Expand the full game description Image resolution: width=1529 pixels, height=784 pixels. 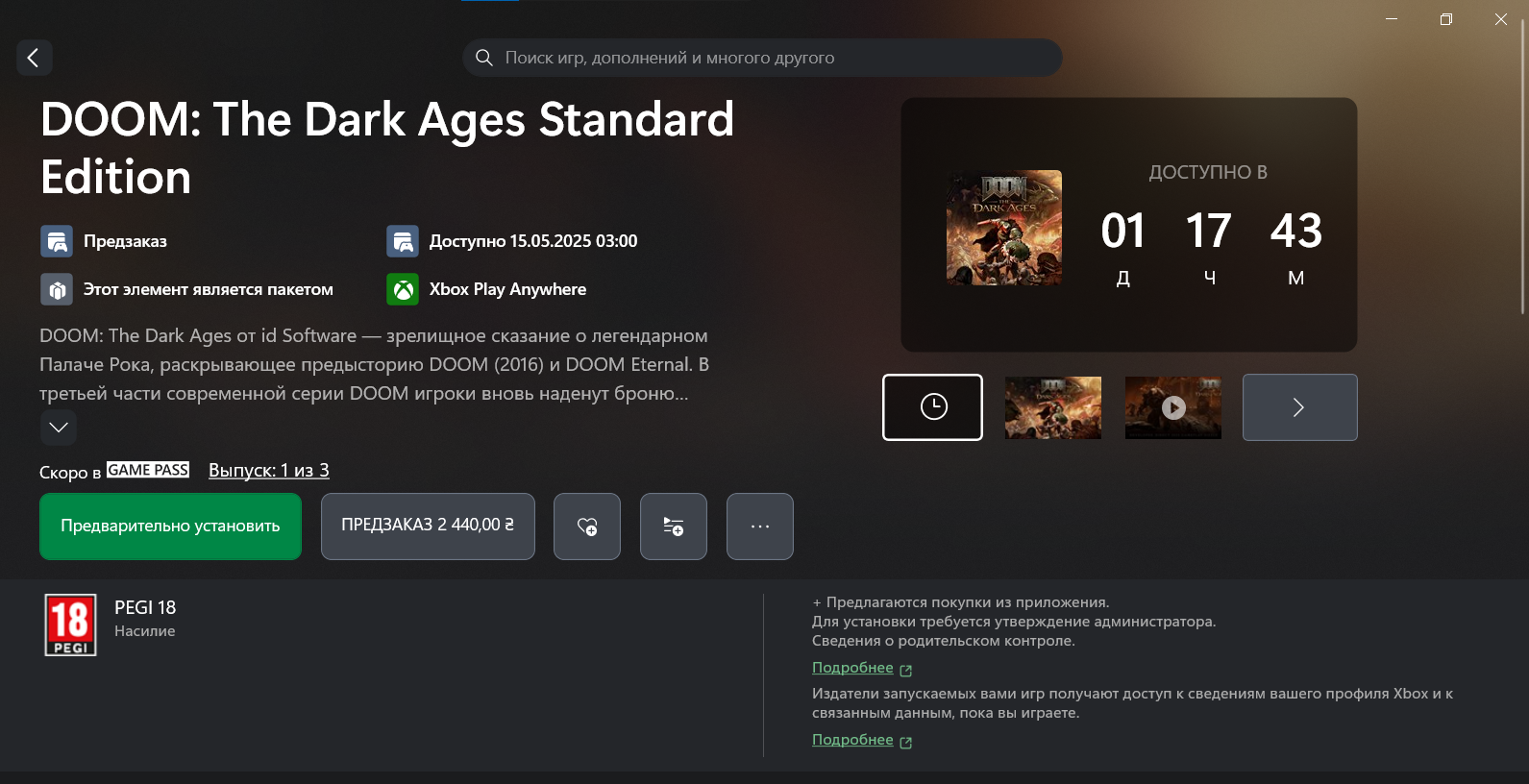59,428
